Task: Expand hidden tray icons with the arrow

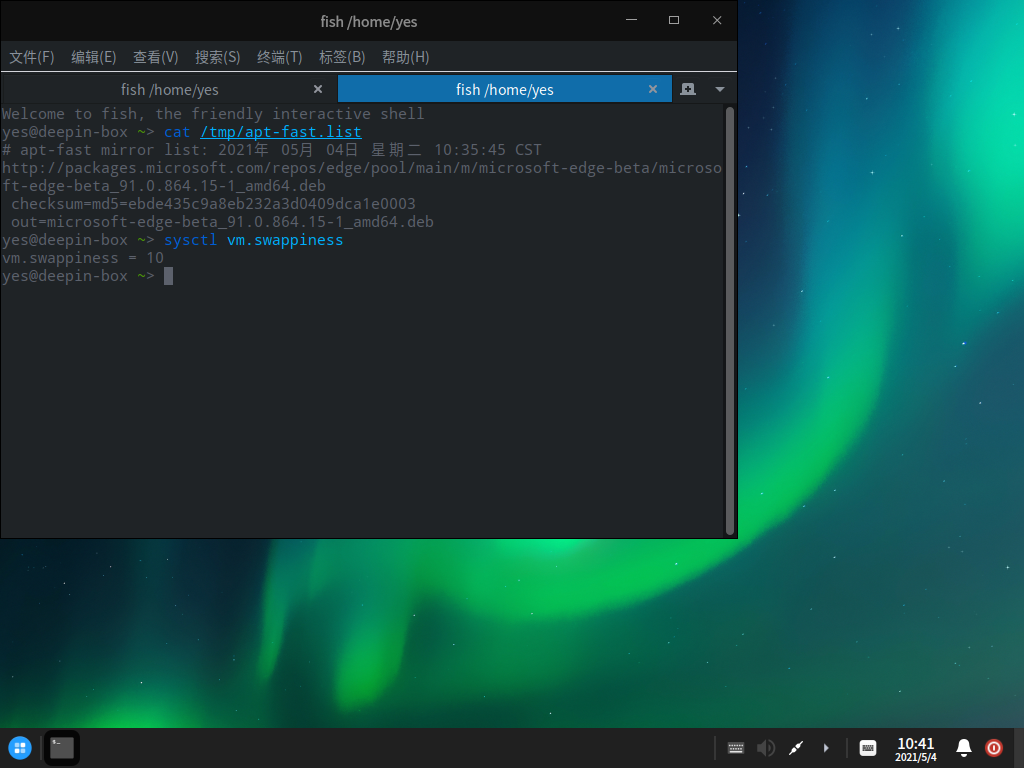Action: tap(826, 747)
